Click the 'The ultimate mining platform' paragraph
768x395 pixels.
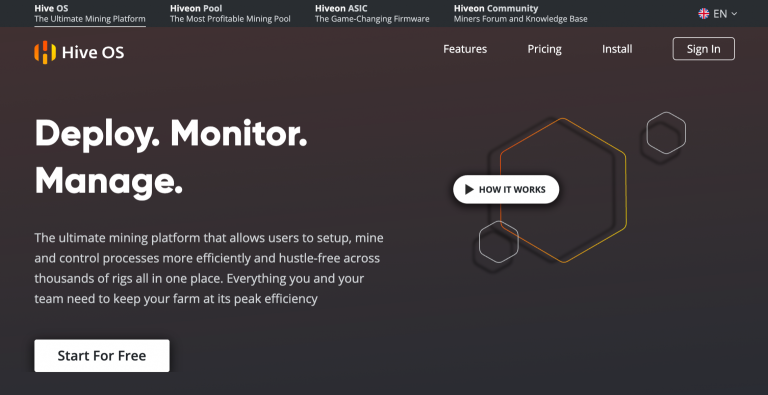(209, 268)
